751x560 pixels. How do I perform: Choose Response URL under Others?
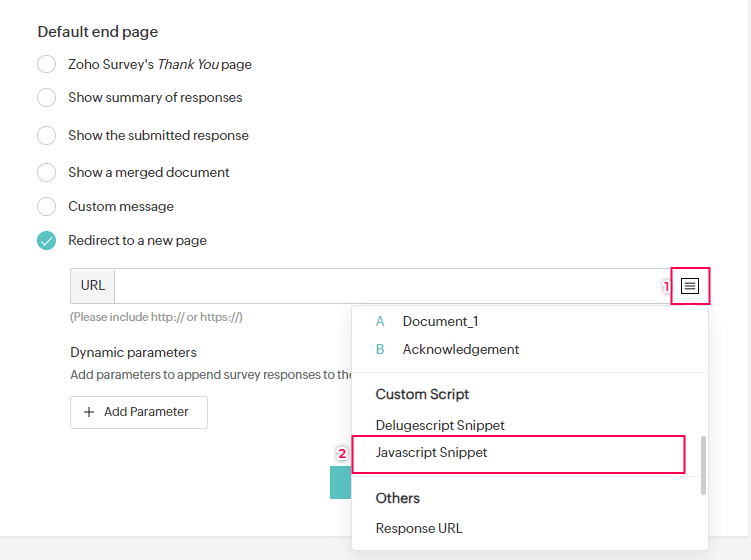point(419,529)
